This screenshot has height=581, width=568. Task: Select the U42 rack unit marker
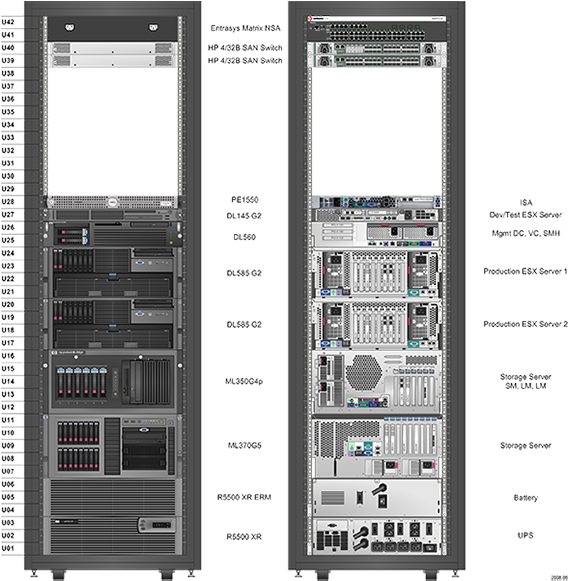(8, 22)
